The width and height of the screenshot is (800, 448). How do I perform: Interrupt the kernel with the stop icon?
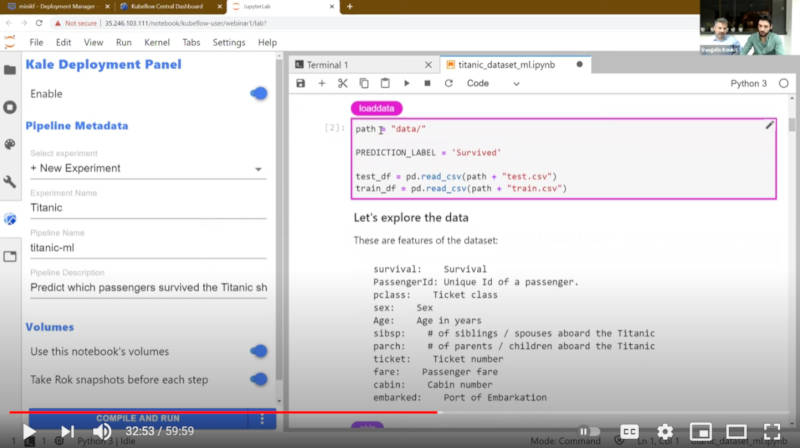click(x=428, y=83)
